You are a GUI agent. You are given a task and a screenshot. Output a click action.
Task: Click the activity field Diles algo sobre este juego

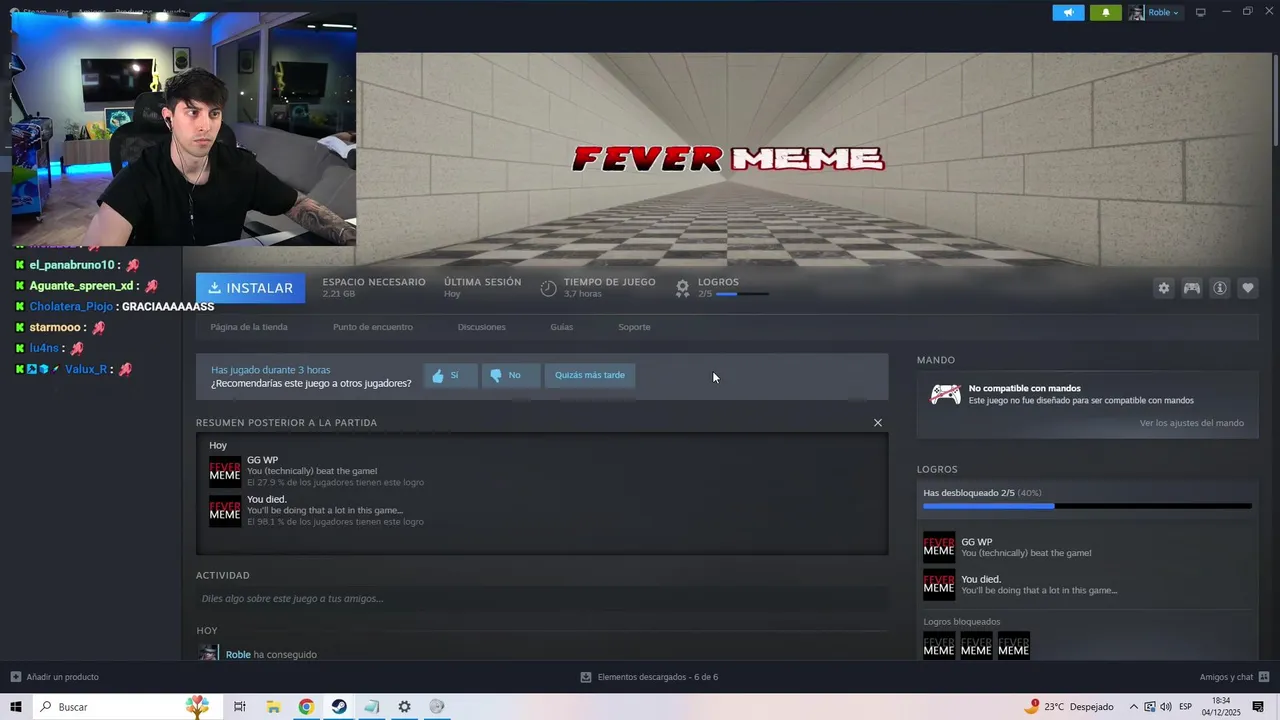coord(542,599)
